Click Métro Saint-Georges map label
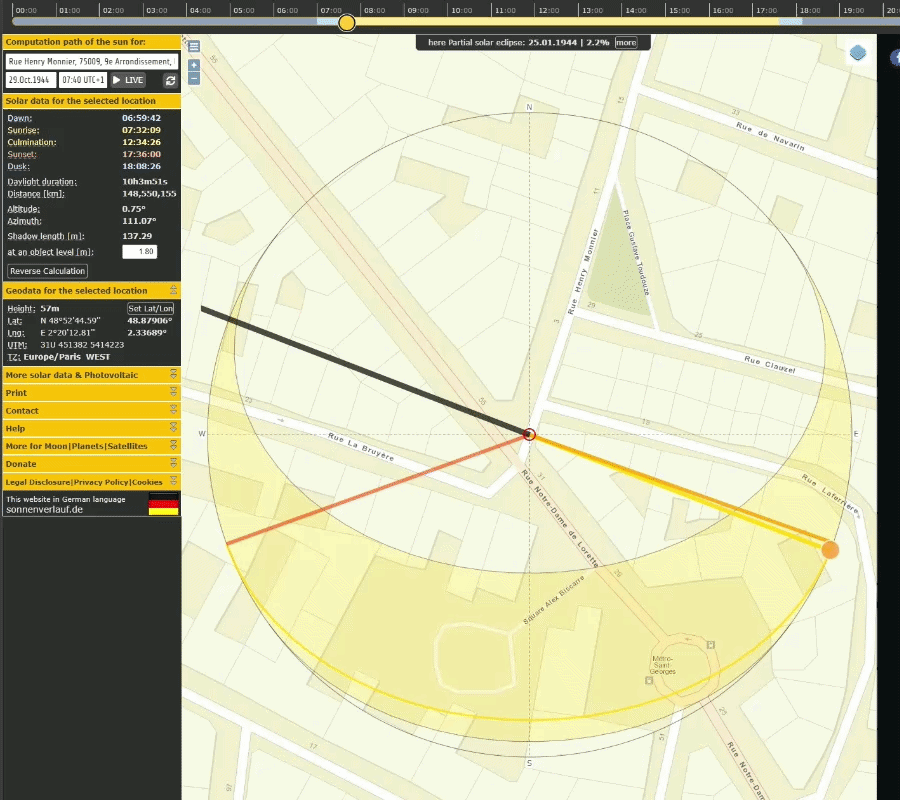900x800 pixels. (x=662, y=665)
